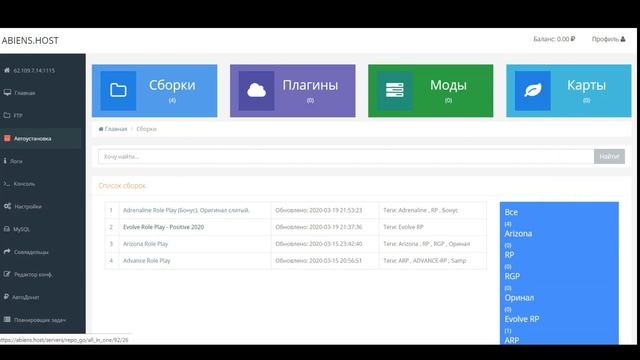
Task: Click the ABIENS.HOST logo
Action: pyautogui.click(x=30, y=40)
